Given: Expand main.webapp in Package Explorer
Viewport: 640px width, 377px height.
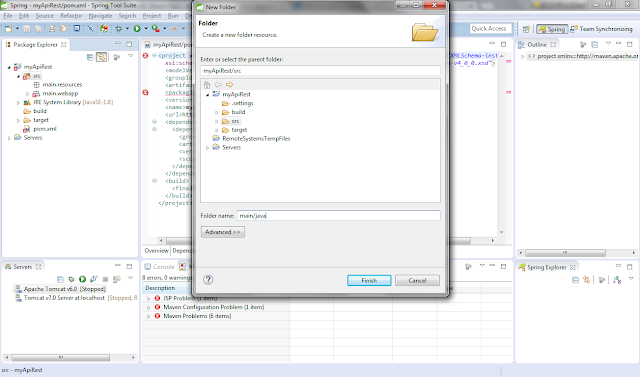Looking at the screenshot, I should click(x=28, y=94).
